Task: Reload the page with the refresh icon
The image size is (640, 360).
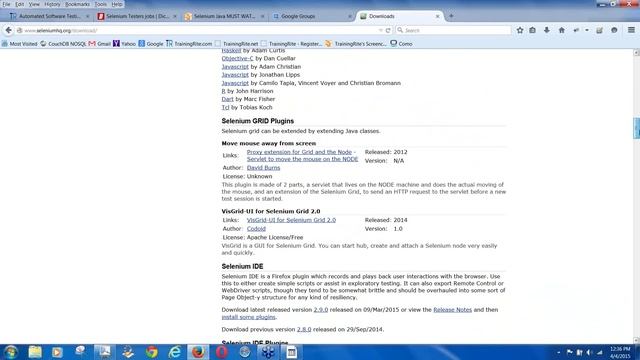Action: coord(388,30)
